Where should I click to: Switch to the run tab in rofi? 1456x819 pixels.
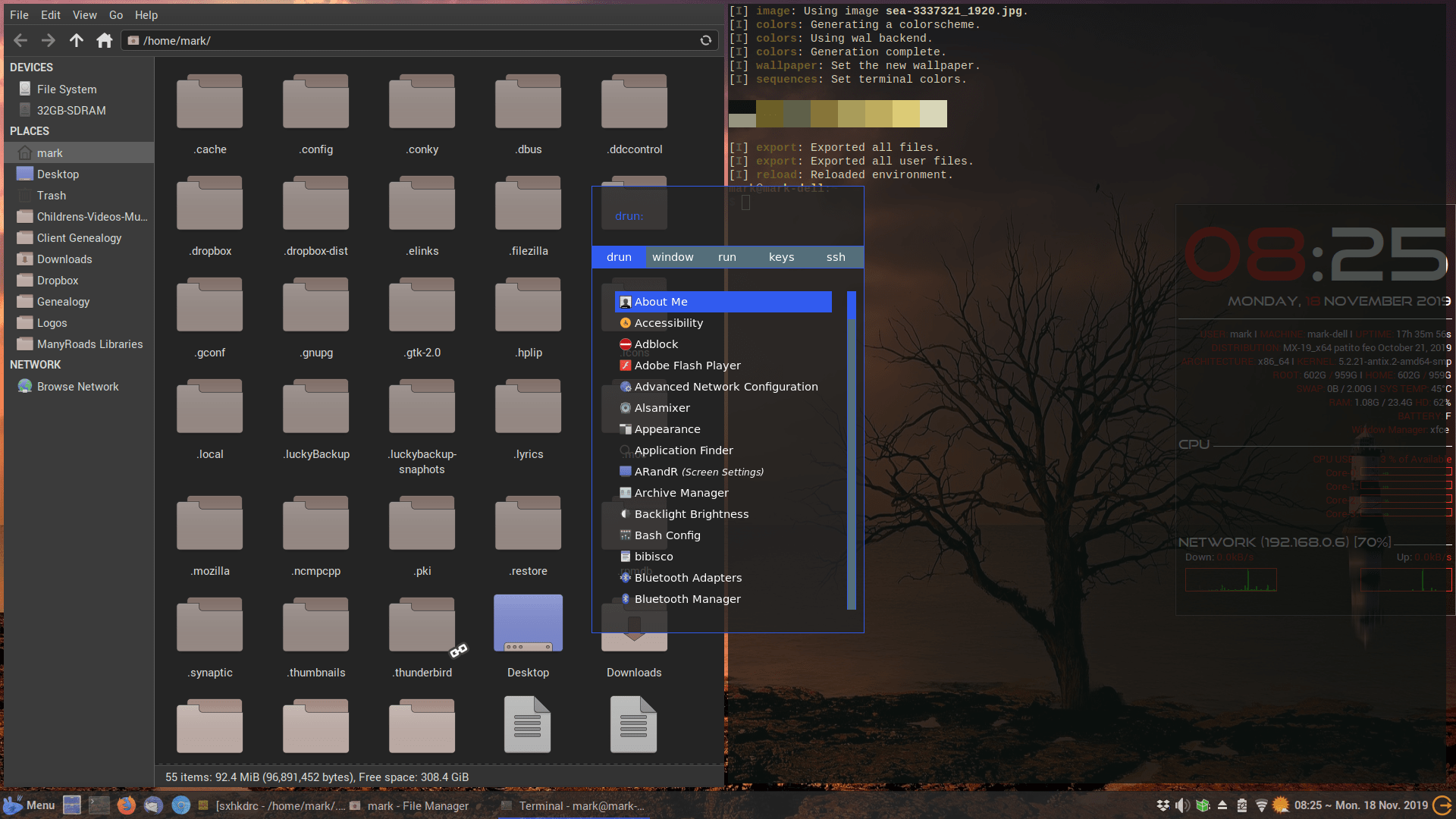[726, 256]
